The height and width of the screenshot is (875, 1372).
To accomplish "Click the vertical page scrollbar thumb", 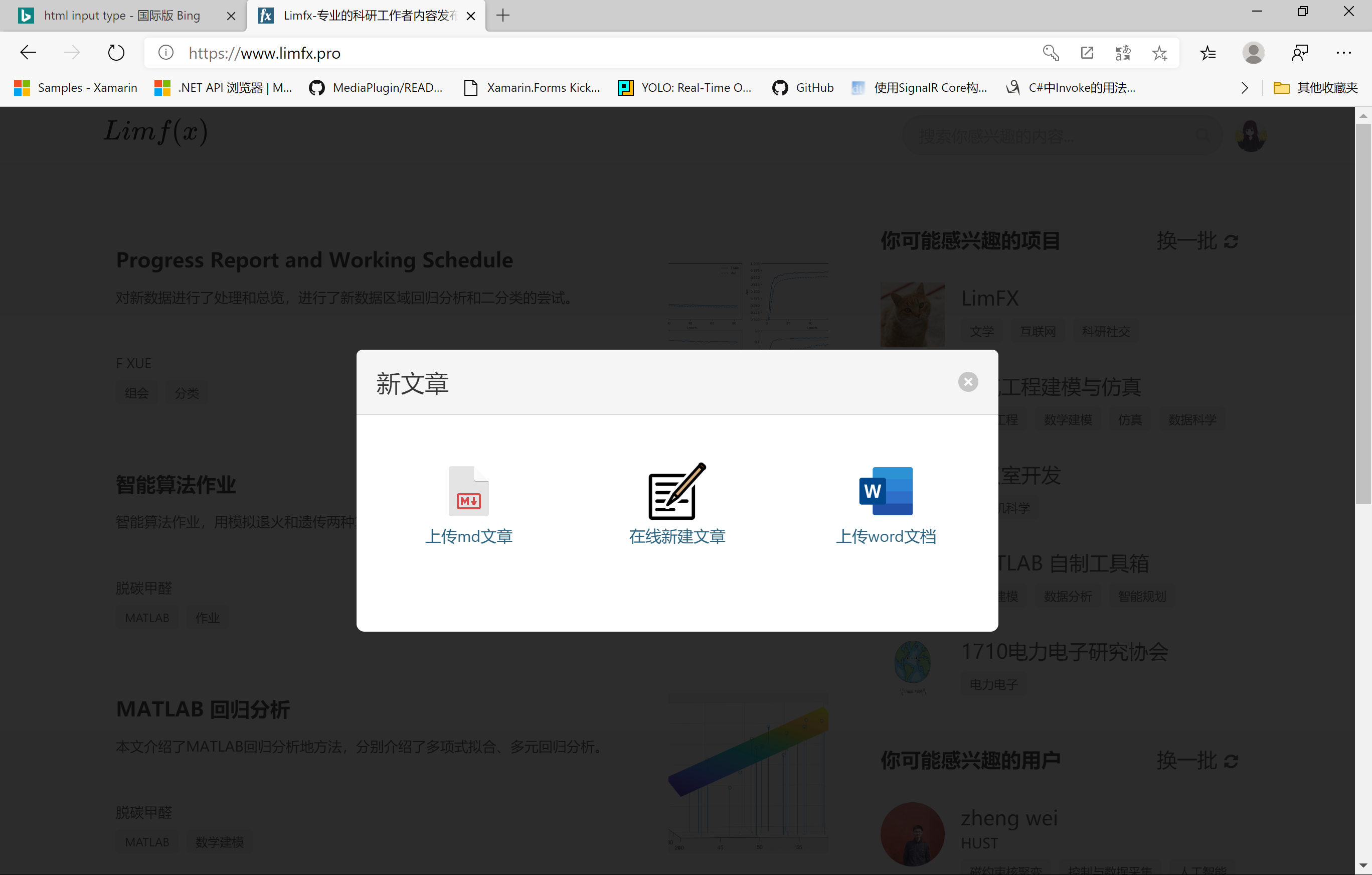I will point(1362,314).
